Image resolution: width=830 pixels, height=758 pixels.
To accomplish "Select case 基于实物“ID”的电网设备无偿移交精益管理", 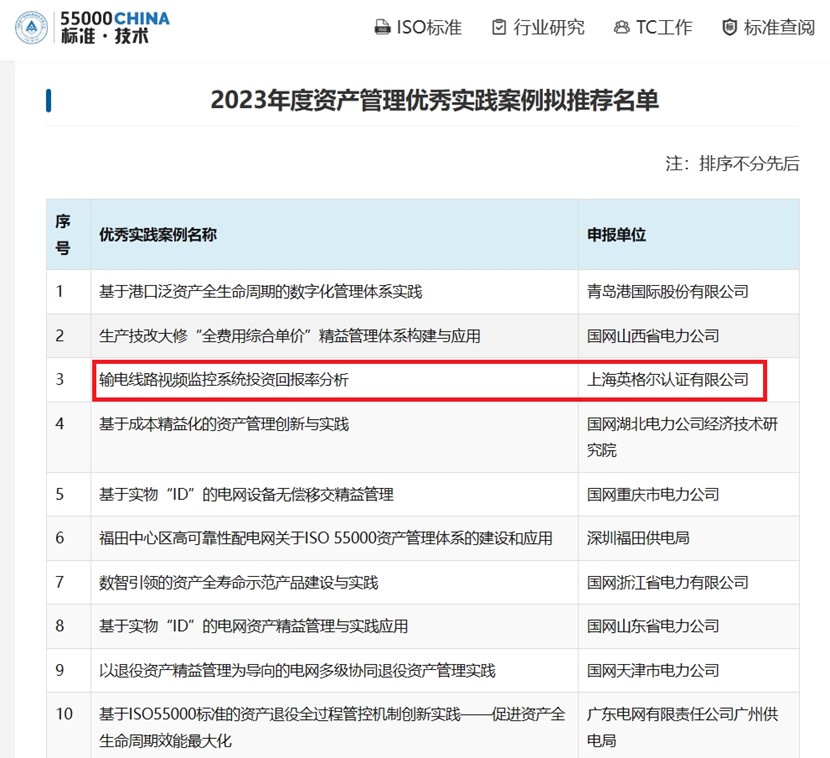I will (x=246, y=494).
